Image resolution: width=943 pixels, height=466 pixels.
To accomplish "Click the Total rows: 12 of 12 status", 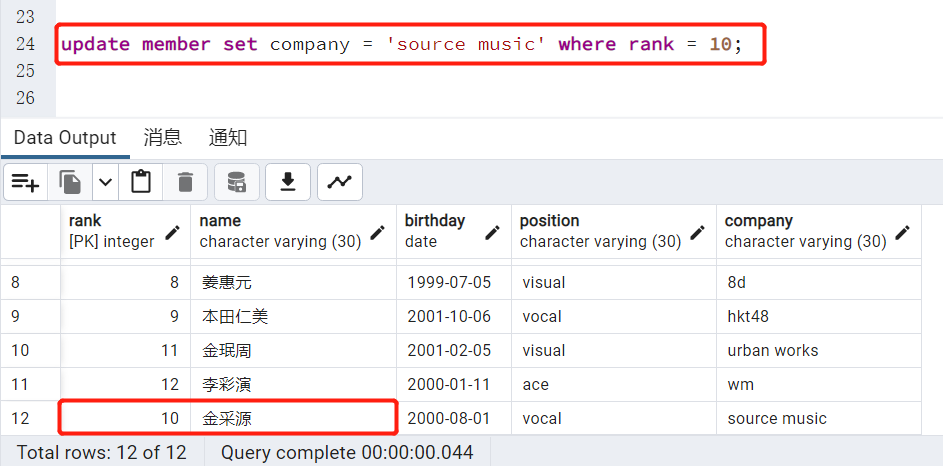I will click(102, 452).
